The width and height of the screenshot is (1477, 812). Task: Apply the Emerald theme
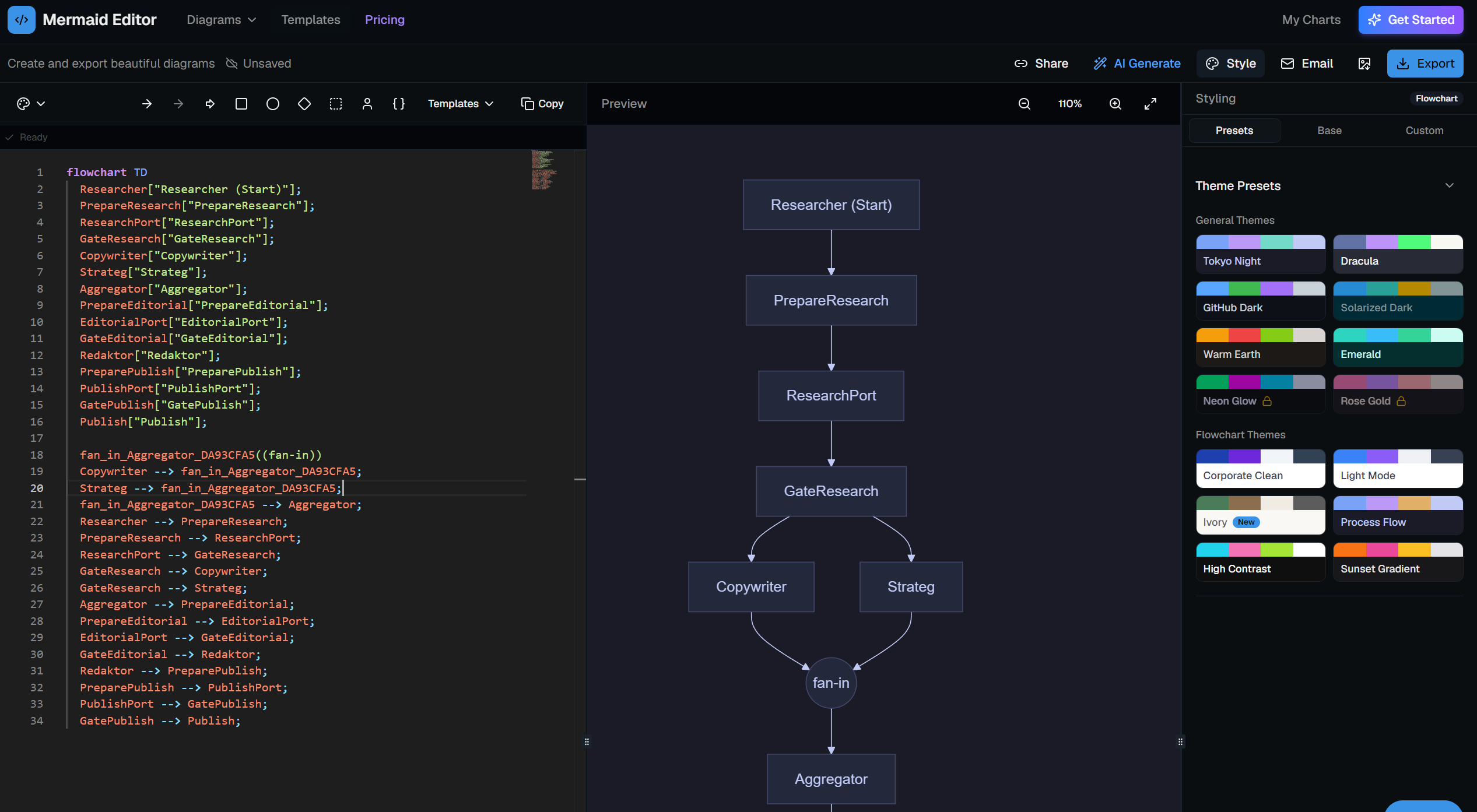[1398, 347]
